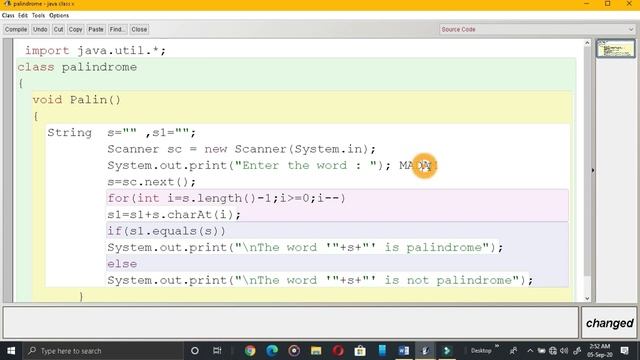This screenshot has height=360, width=640.
Task: Click the 'is not palindrome' print line
Action: [x=320, y=280]
